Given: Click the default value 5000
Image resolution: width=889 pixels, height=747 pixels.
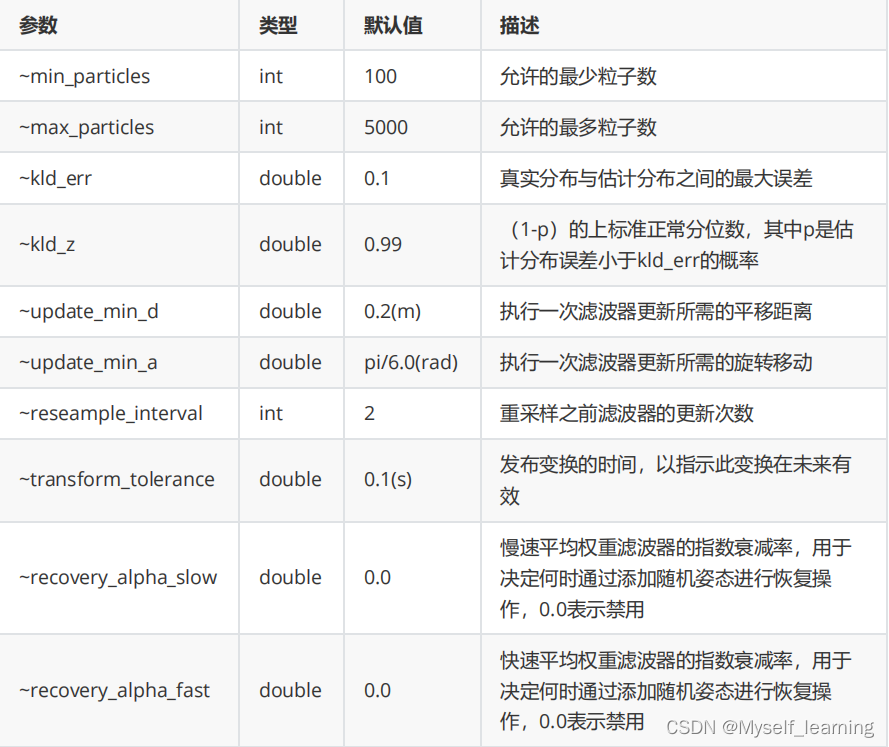Looking at the screenshot, I should coord(386,128).
